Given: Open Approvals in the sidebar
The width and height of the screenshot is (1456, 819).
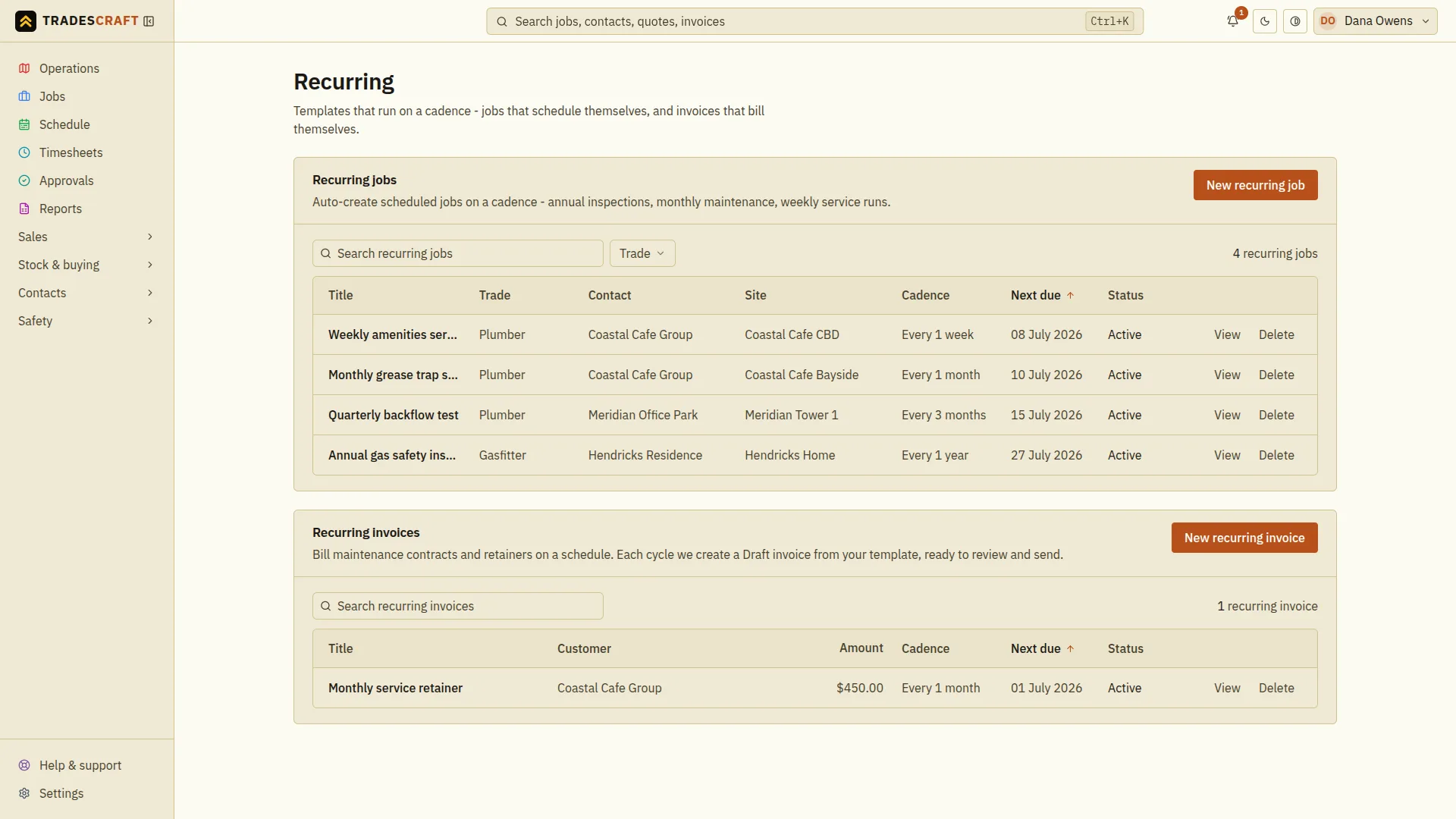Looking at the screenshot, I should tap(86, 180).
